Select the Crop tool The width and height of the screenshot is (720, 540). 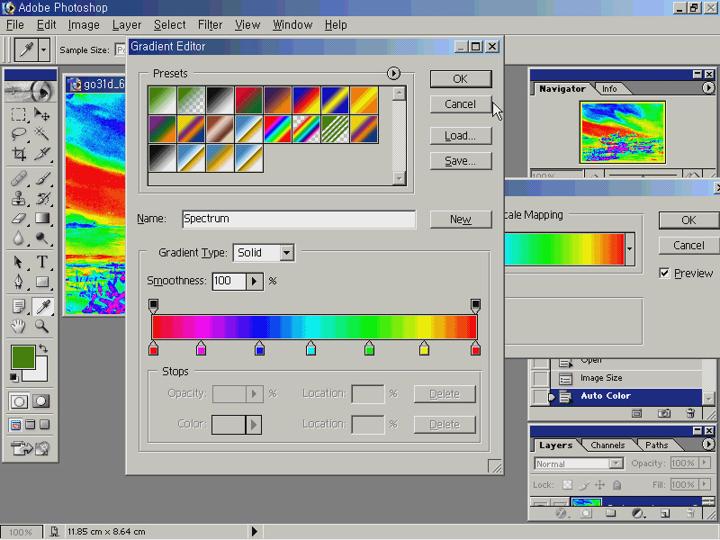click(x=18, y=154)
